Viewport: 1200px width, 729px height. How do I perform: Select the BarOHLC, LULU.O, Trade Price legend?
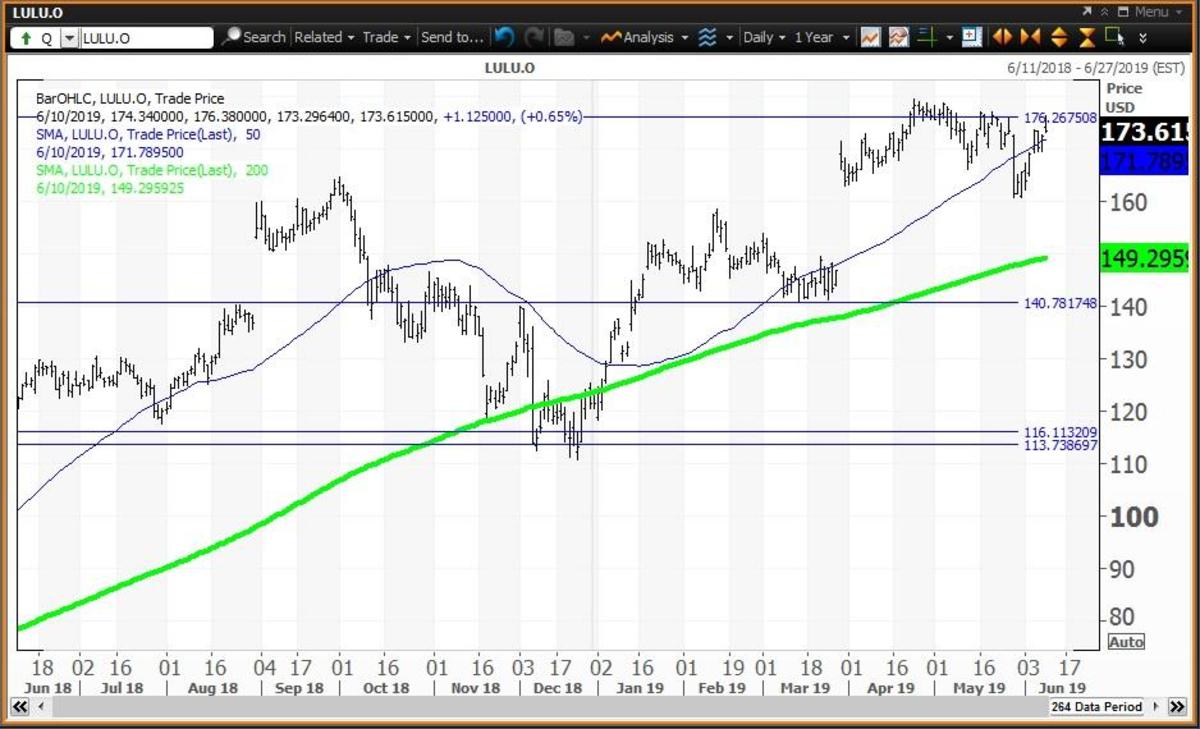pos(129,99)
